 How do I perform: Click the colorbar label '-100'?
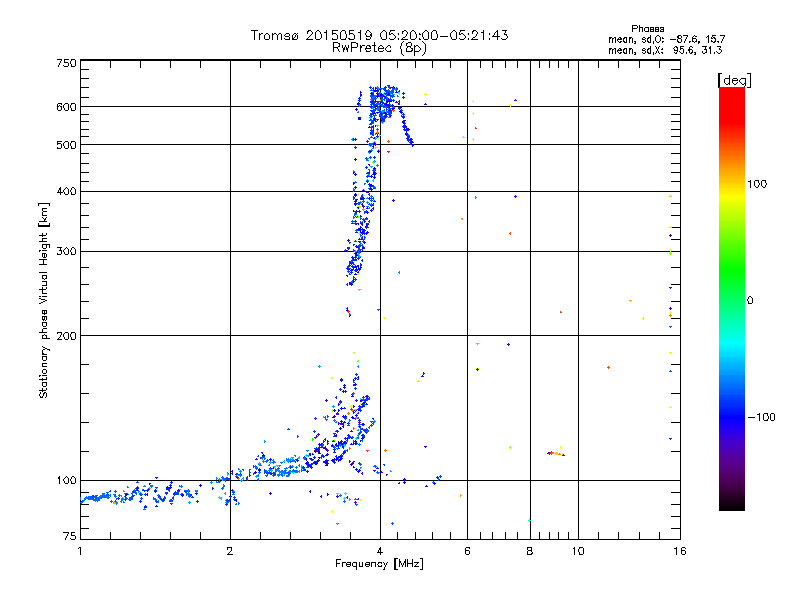tap(761, 417)
